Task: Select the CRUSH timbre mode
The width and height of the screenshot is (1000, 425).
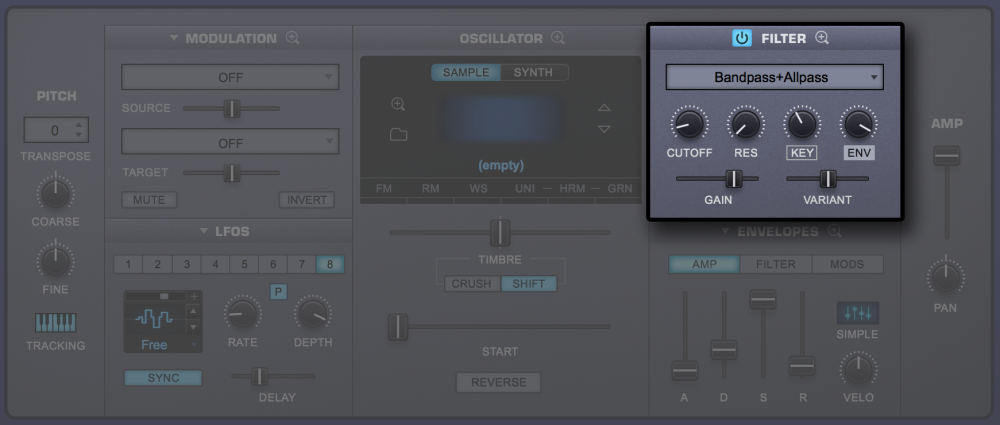Action: pyautogui.click(x=473, y=283)
